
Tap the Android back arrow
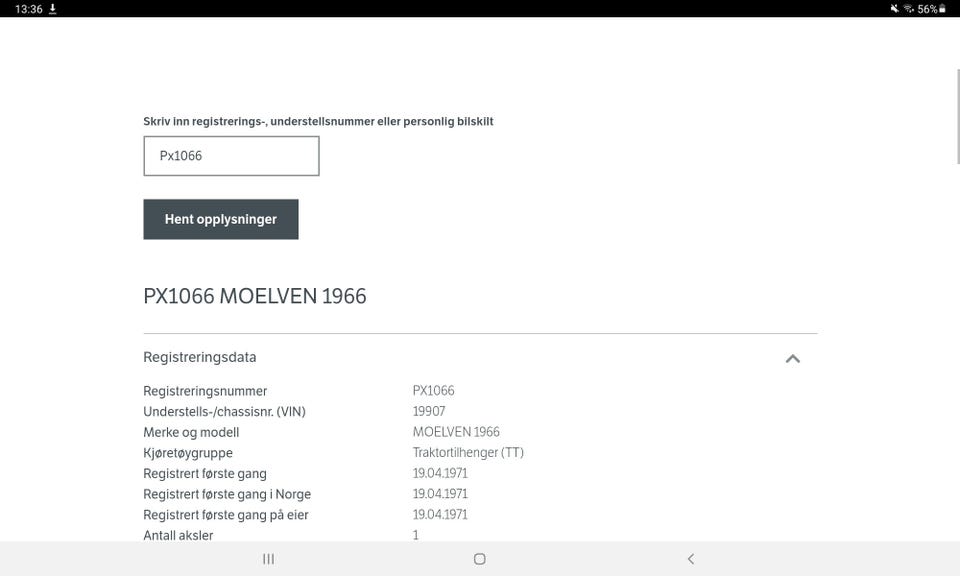coord(691,559)
